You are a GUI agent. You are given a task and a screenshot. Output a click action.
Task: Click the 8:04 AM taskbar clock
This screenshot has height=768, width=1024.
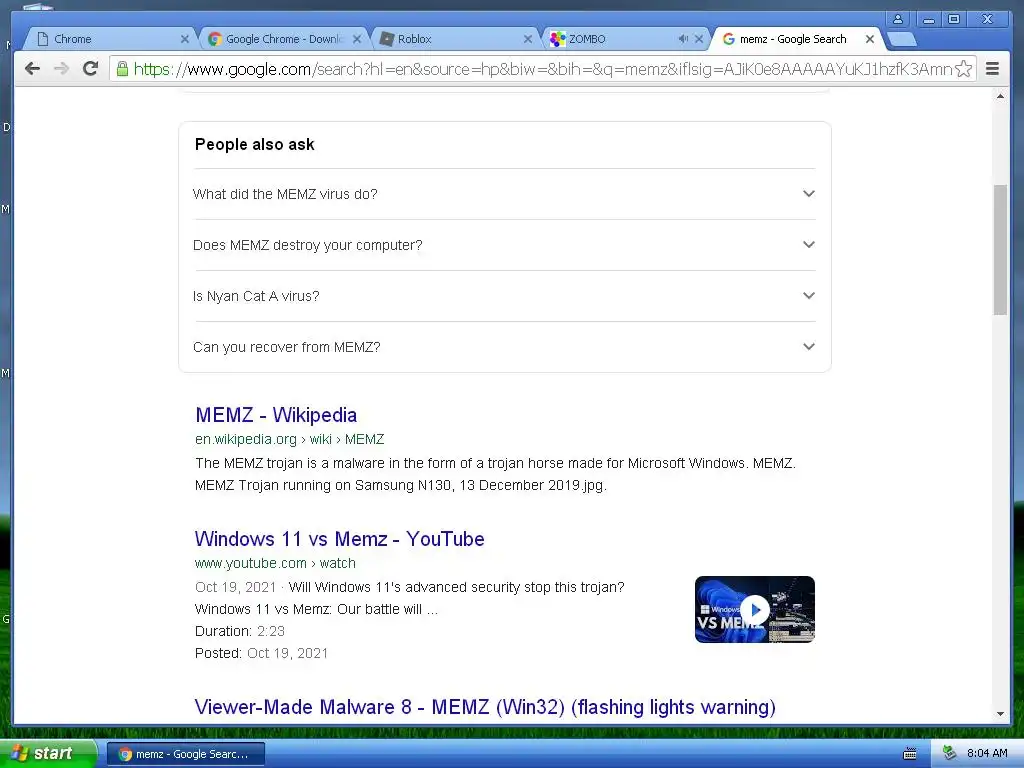[x=987, y=753]
